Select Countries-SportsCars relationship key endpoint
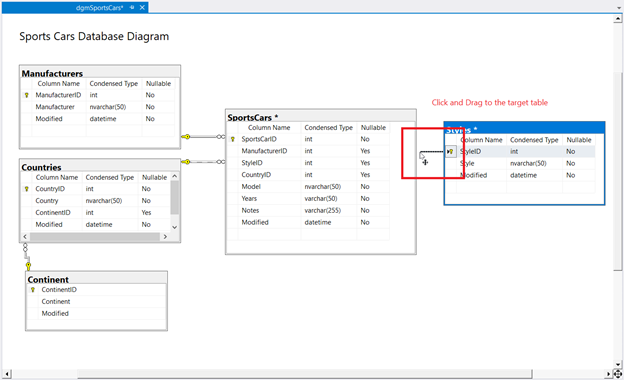Screen dimensions: 624x380 [186, 162]
